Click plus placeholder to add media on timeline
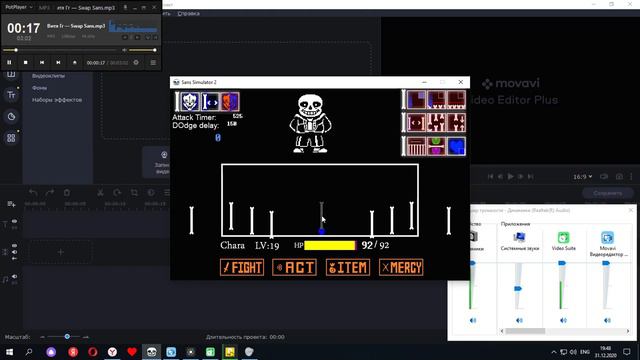This screenshot has height=360, width=640. [x=60, y=252]
